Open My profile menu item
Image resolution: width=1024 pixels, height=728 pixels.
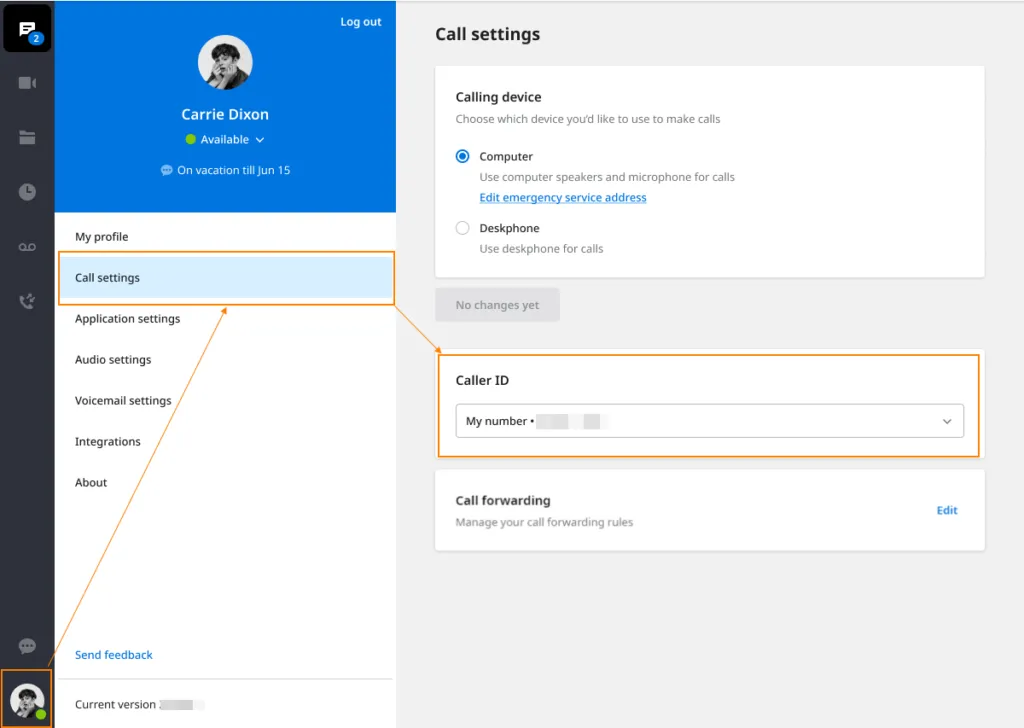[x=225, y=236]
